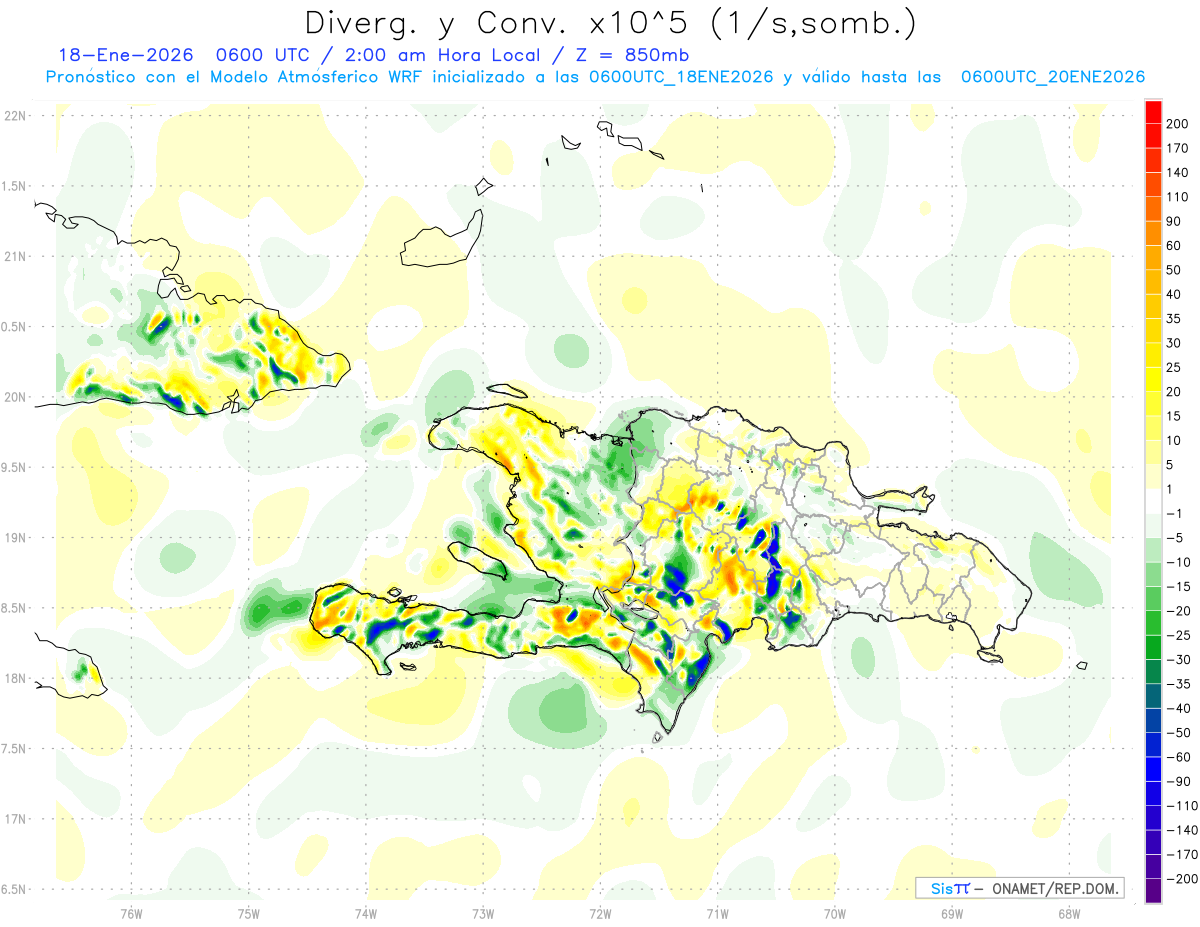Click the purple swatch below legend value -200

coord(1153,892)
